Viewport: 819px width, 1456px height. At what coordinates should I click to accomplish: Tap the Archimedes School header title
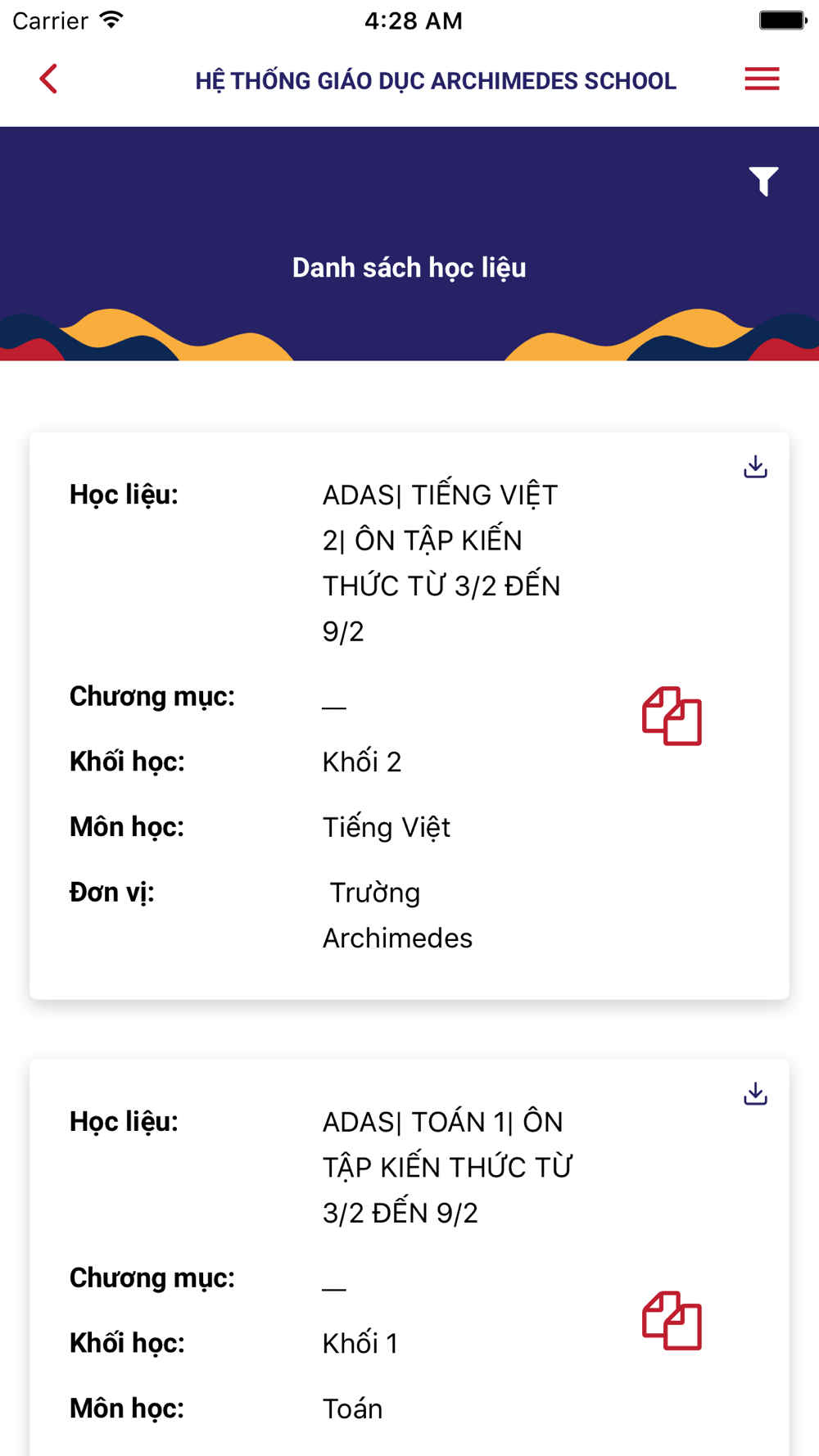436,81
